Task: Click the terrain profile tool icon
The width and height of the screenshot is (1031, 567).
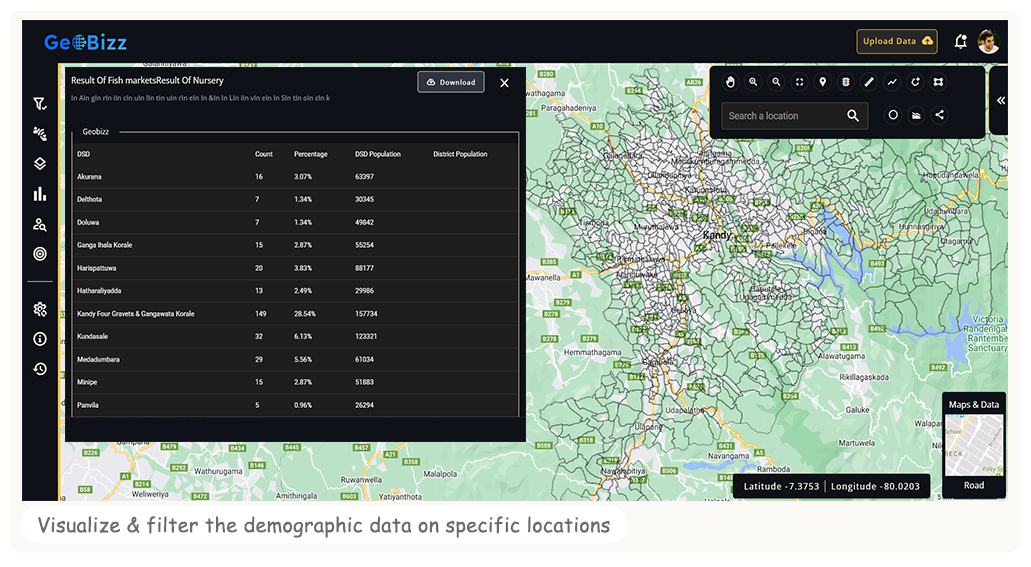Action: pyautogui.click(x=916, y=115)
